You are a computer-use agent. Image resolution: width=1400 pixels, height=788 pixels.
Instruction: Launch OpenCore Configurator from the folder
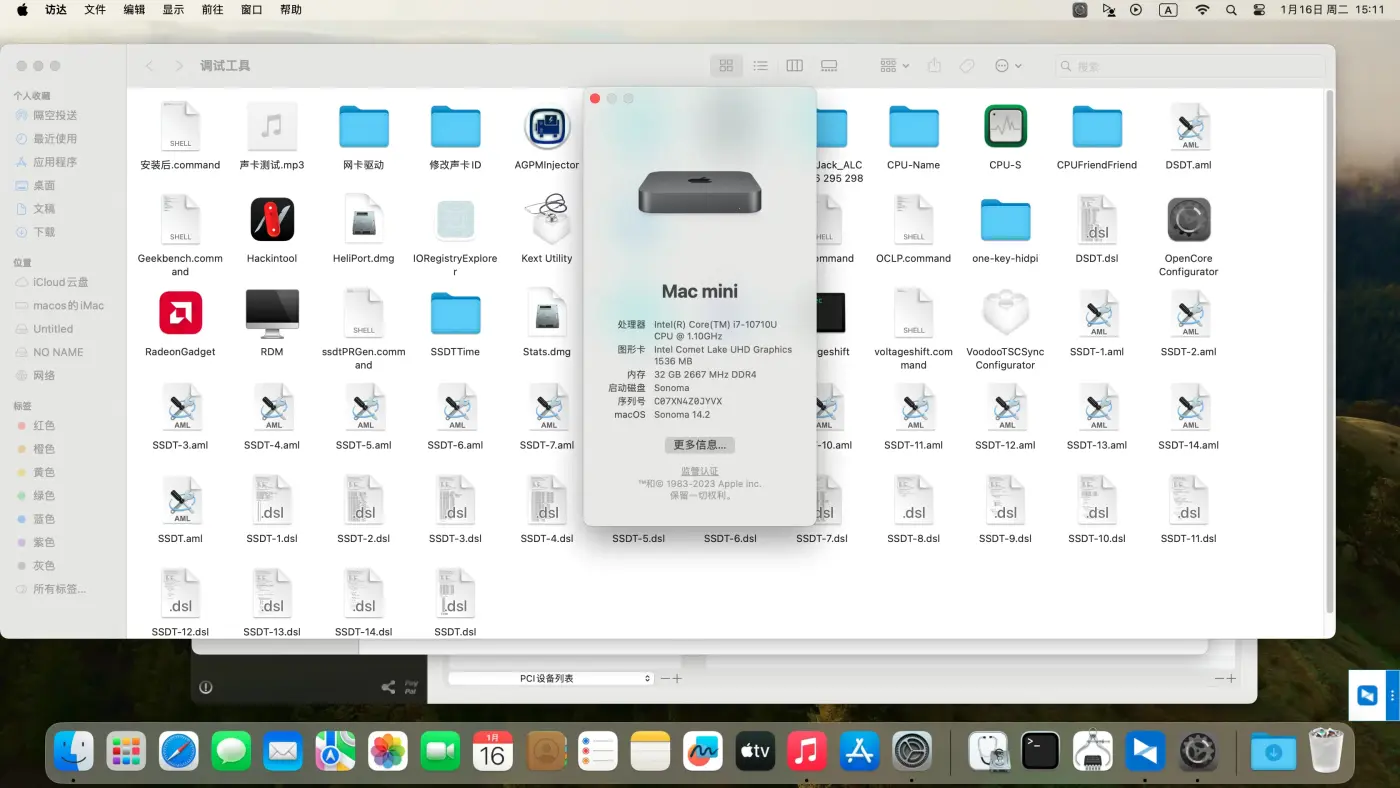pos(1188,219)
